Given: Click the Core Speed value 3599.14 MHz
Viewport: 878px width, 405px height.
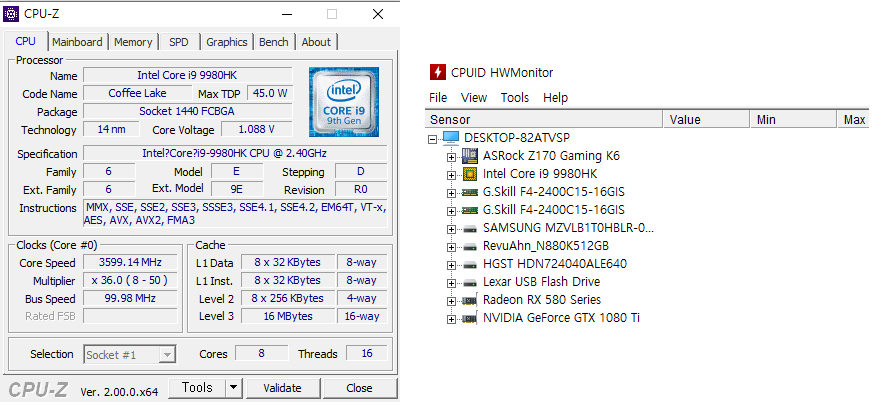Looking at the screenshot, I should point(130,262).
